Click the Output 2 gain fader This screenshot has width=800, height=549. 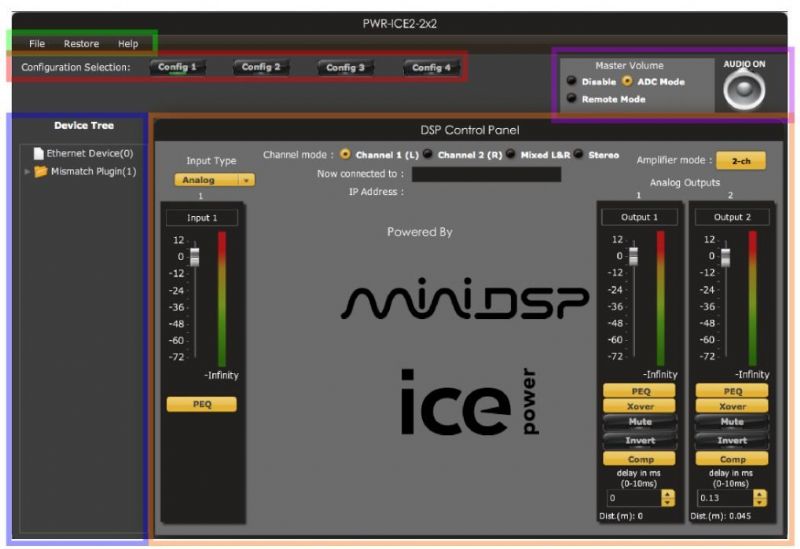click(x=726, y=256)
